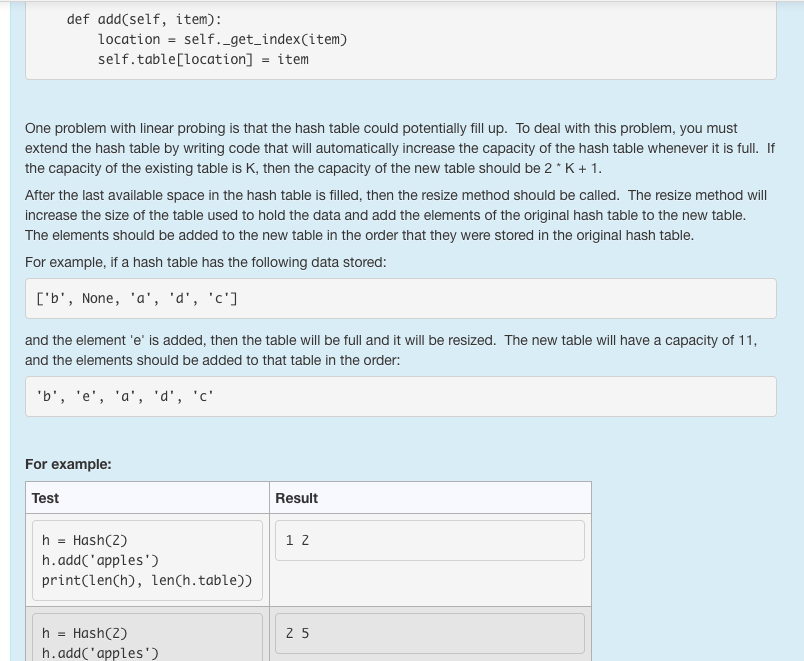Viewport: 804px width, 661px height.
Task: Click the code box showing resized element order
Action: [x=400, y=396]
